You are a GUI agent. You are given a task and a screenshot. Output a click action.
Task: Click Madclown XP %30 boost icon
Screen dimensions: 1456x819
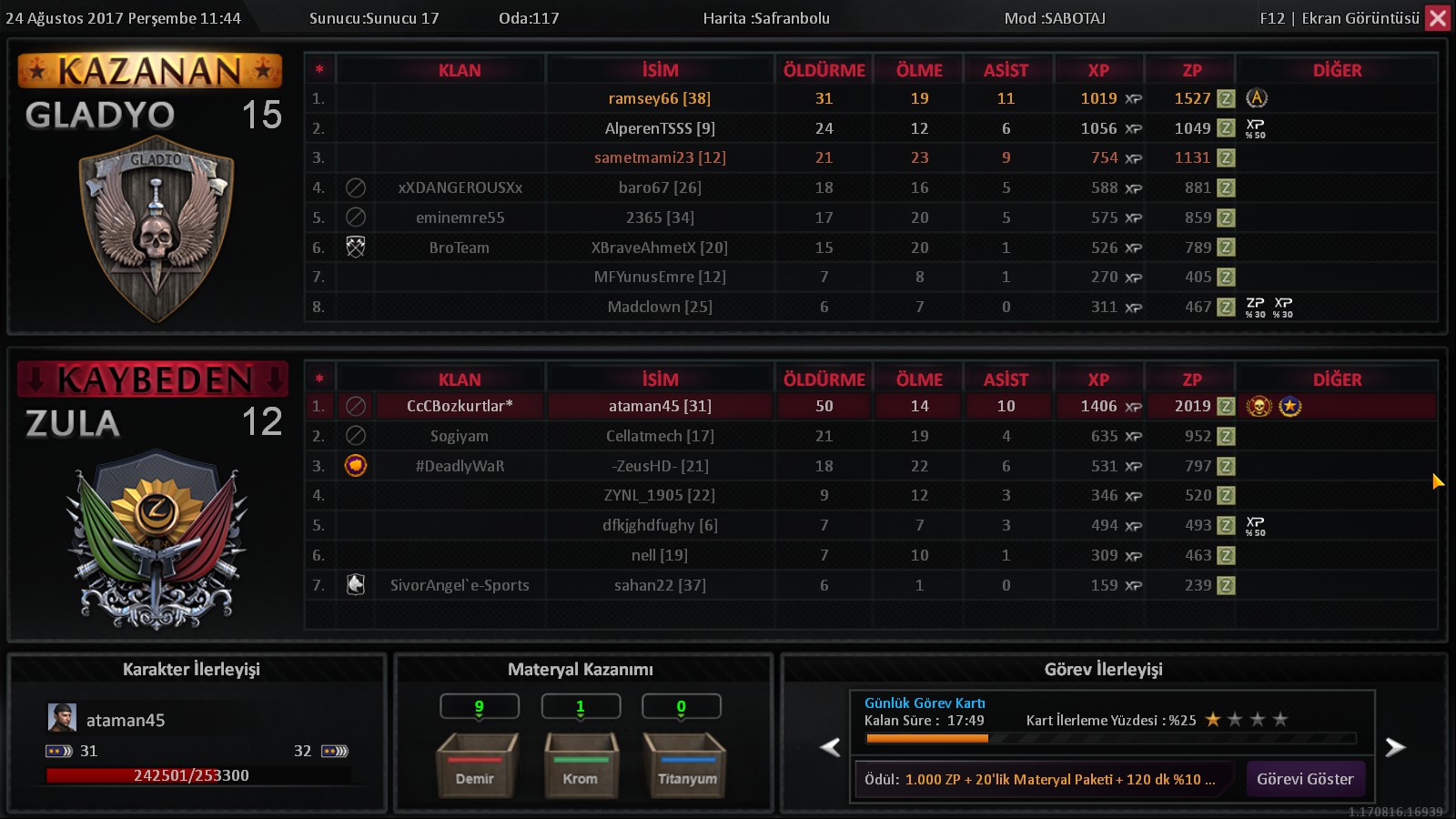tap(1283, 307)
